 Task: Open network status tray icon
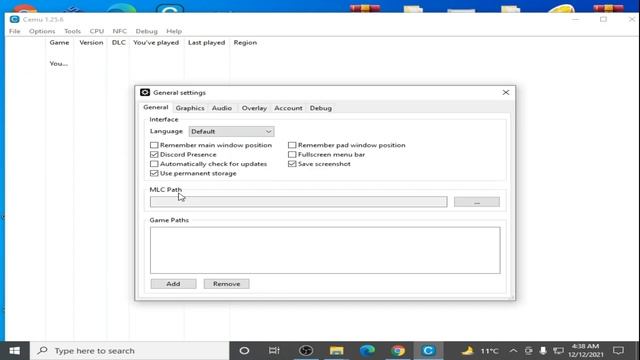[x=558, y=351]
